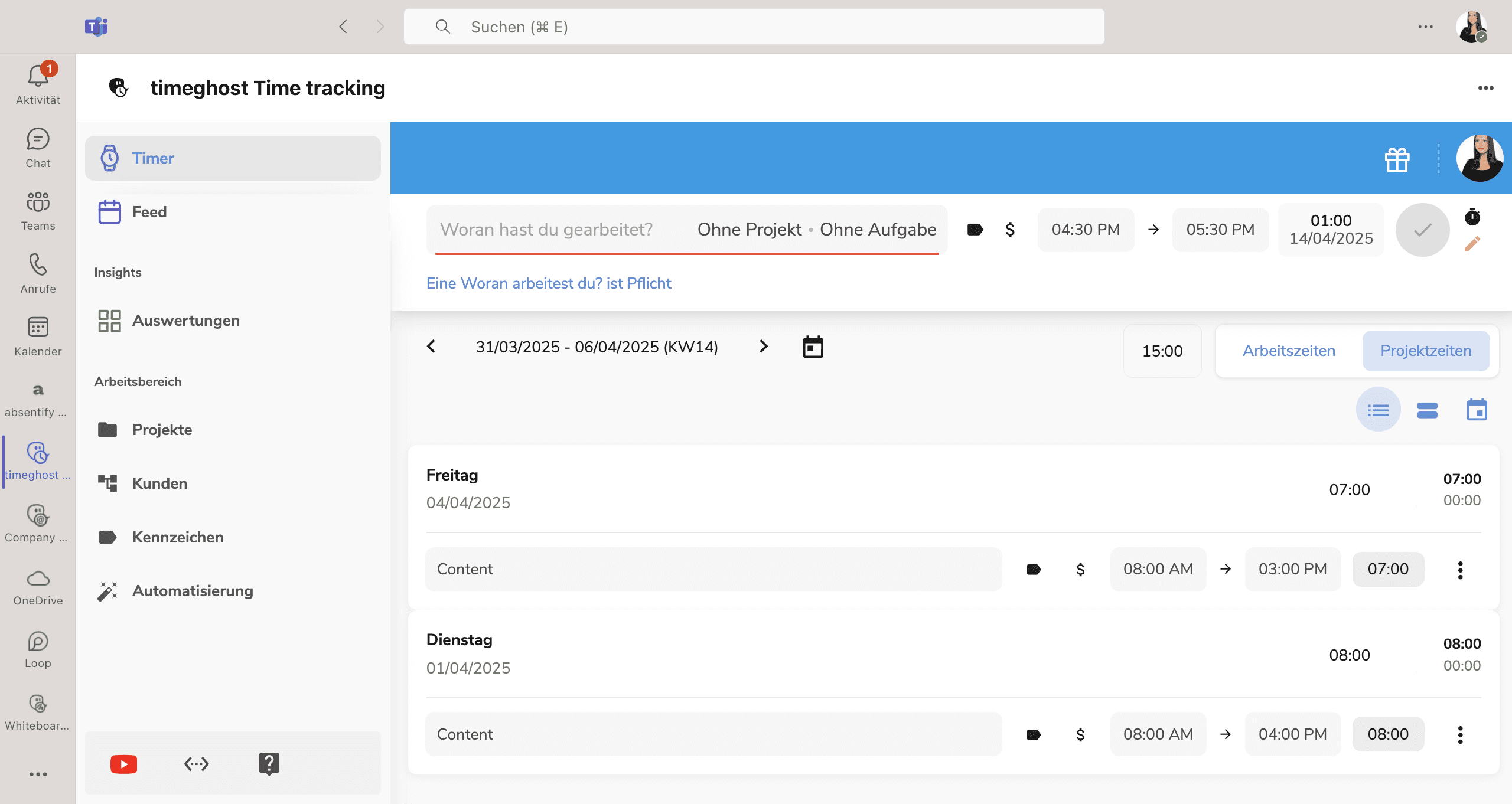Click the orange pencil manual mode icon

tap(1472, 244)
